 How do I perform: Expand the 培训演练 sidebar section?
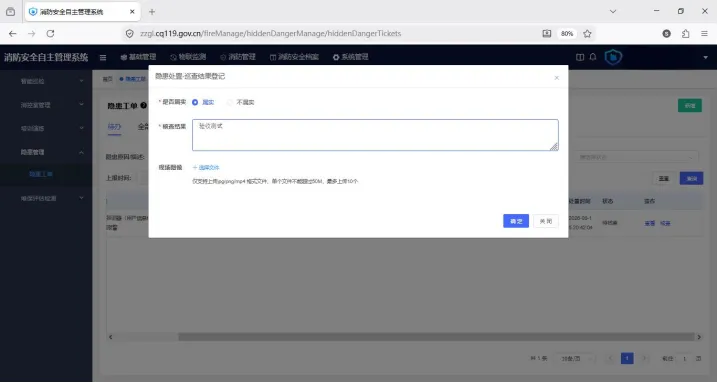[46, 128]
